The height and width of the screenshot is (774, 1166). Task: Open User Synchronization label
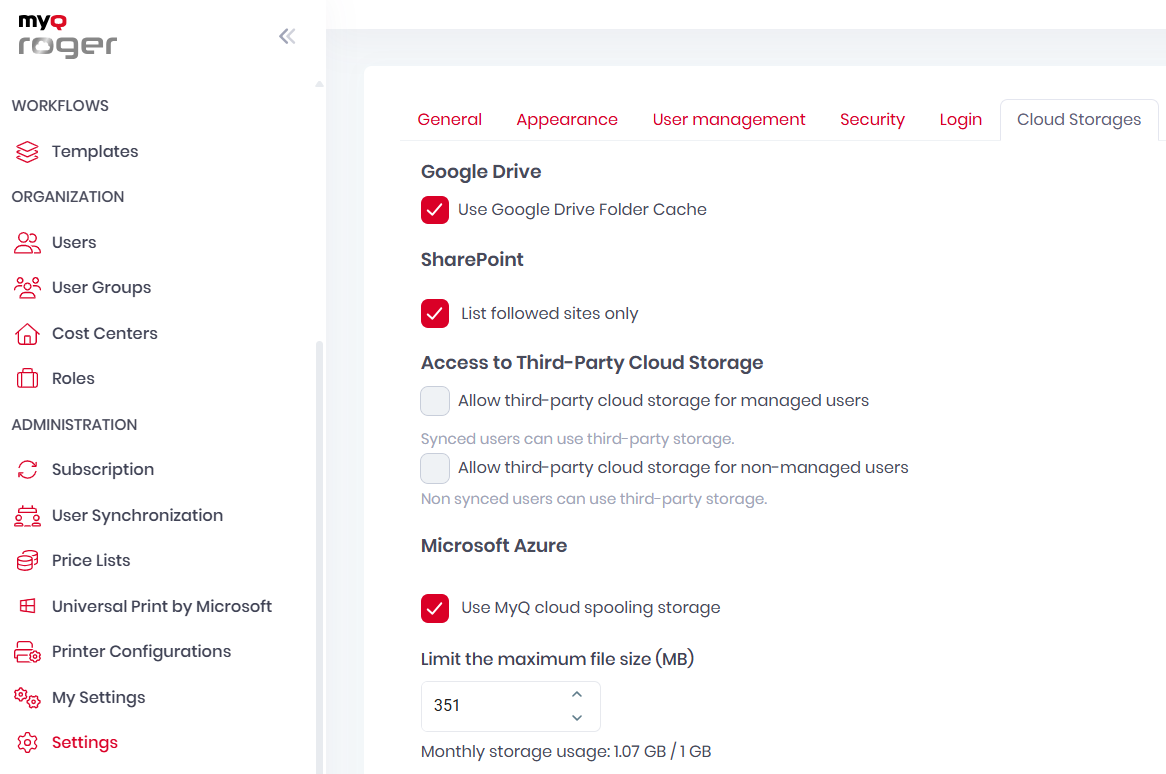pos(138,515)
